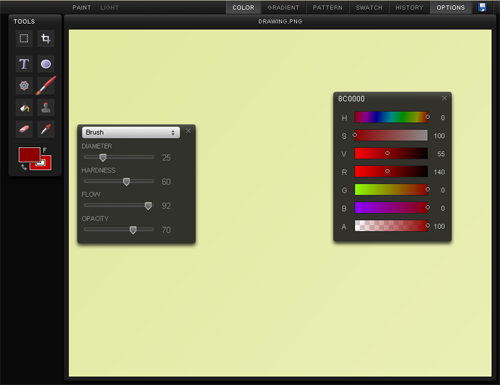500x385 pixels.
Task: Click the Saturation slider bar
Action: click(391, 135)
